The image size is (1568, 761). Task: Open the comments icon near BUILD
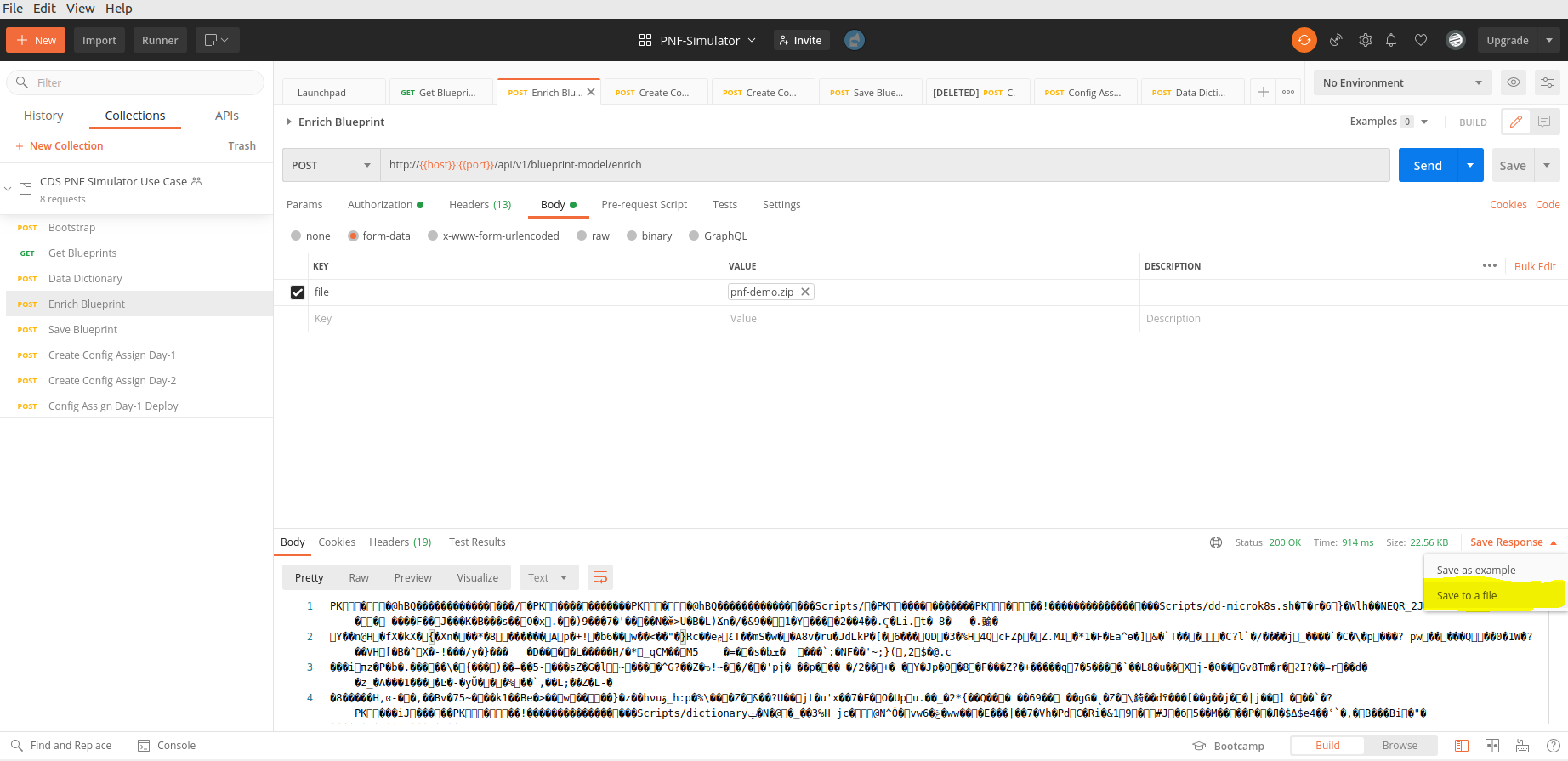coord(1544,122)
